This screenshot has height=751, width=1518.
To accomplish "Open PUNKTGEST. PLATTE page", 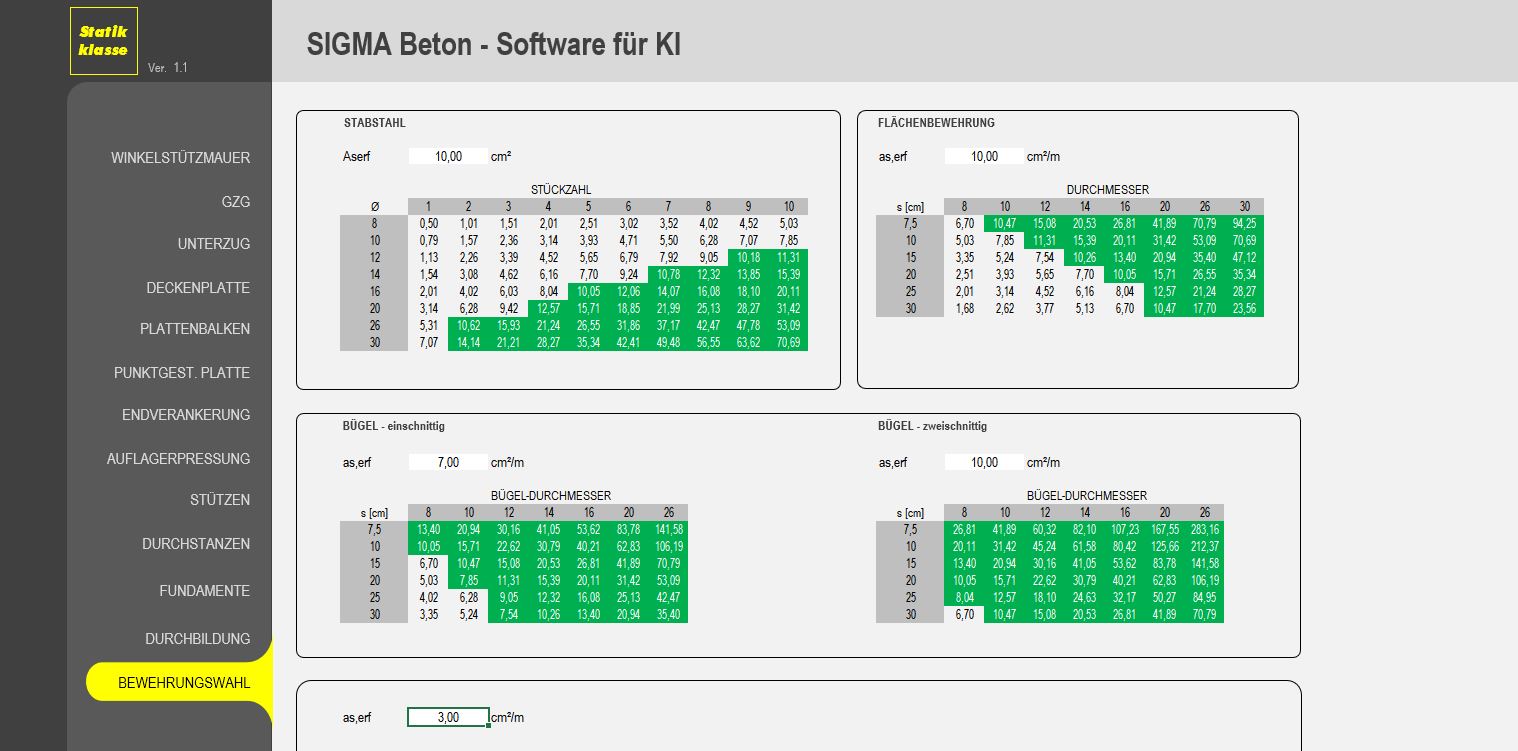I will coord(181,373).
